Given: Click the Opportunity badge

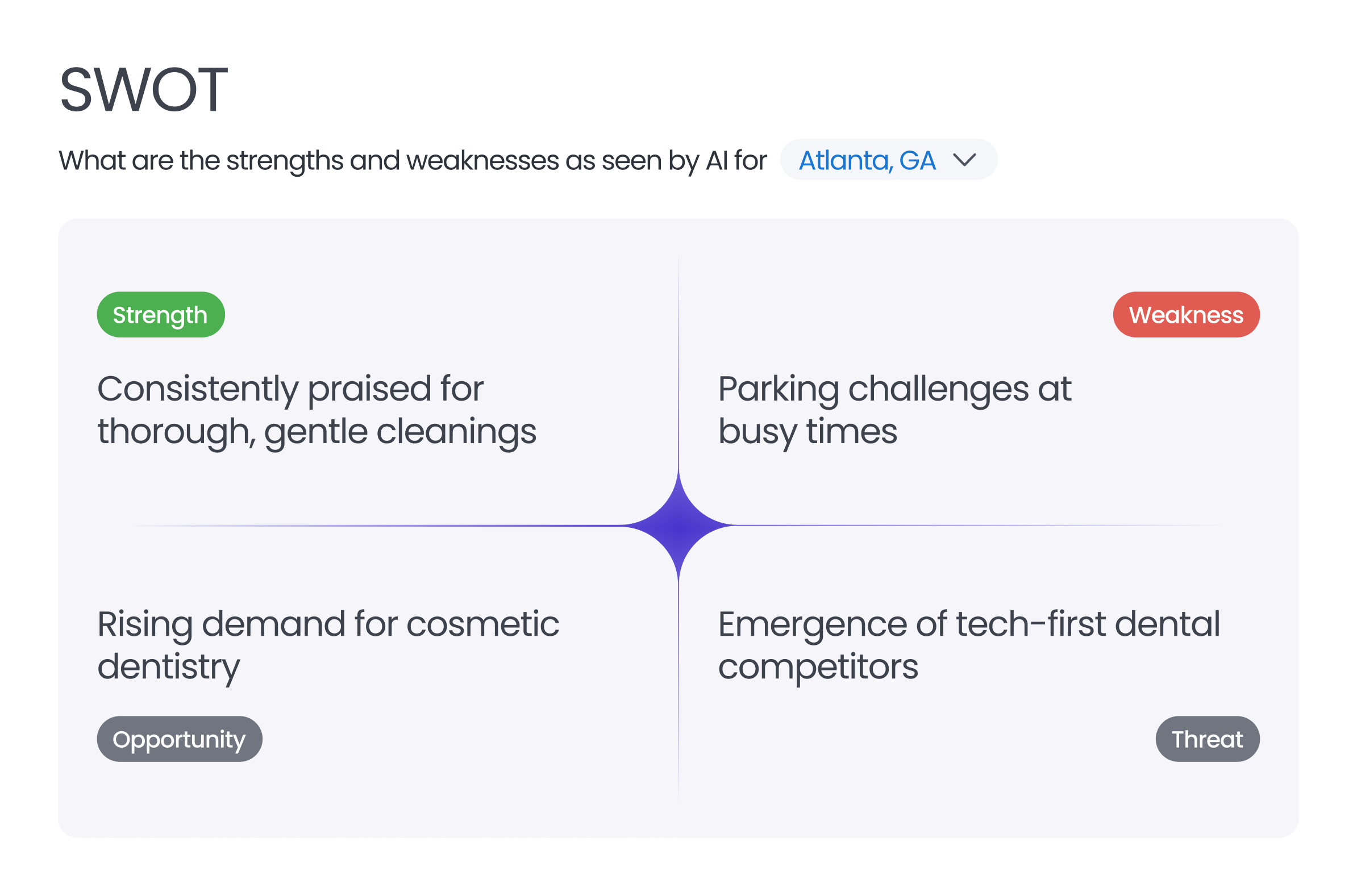Looking at the screenshot, I should (180, 738).
